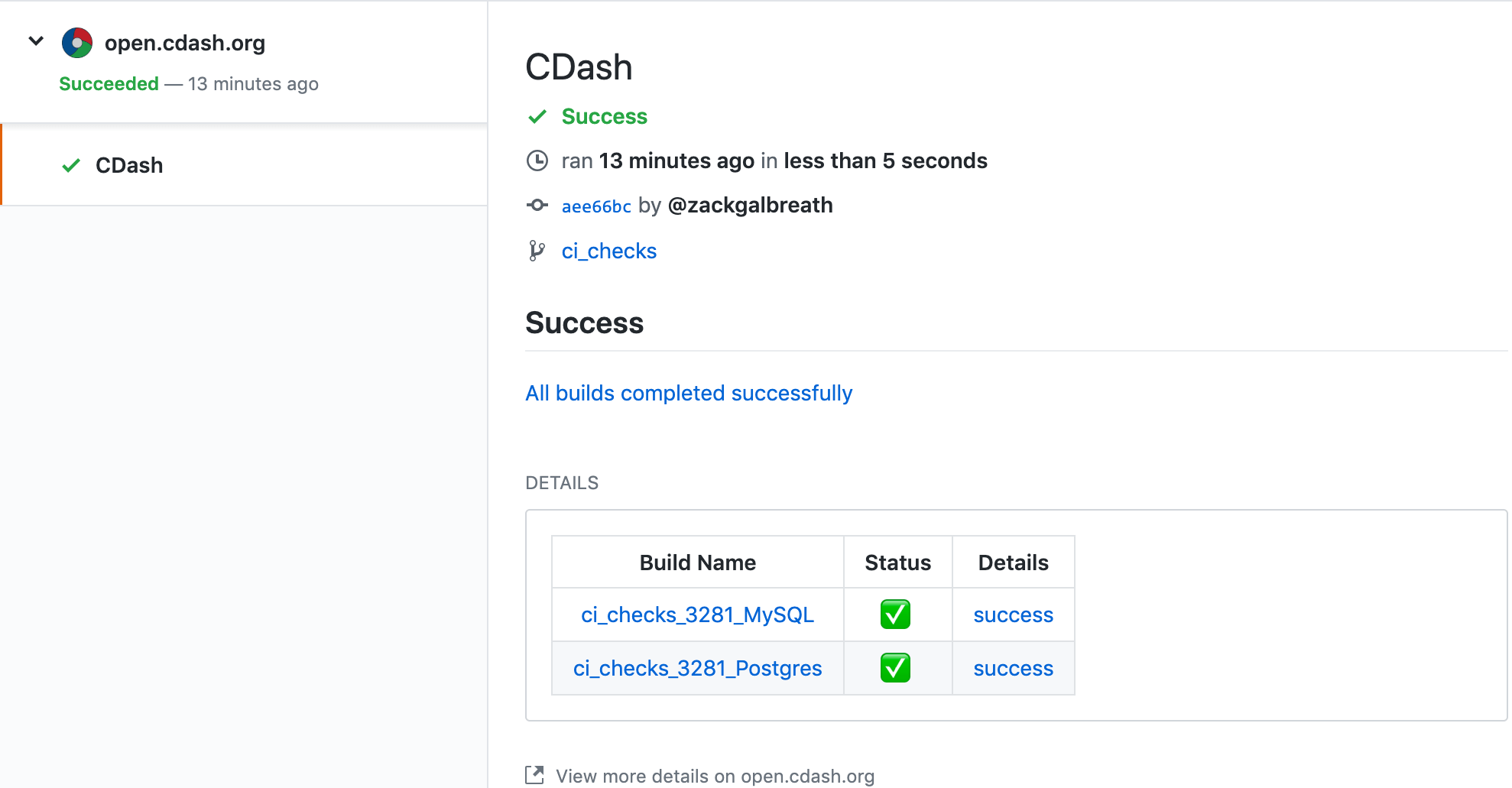The height and width of the screenshot is (788, 1512).
Task: Click the status checkbox for ci_checks_3281_Postgres
Action: pyautogui.click(x=897, y=667)
